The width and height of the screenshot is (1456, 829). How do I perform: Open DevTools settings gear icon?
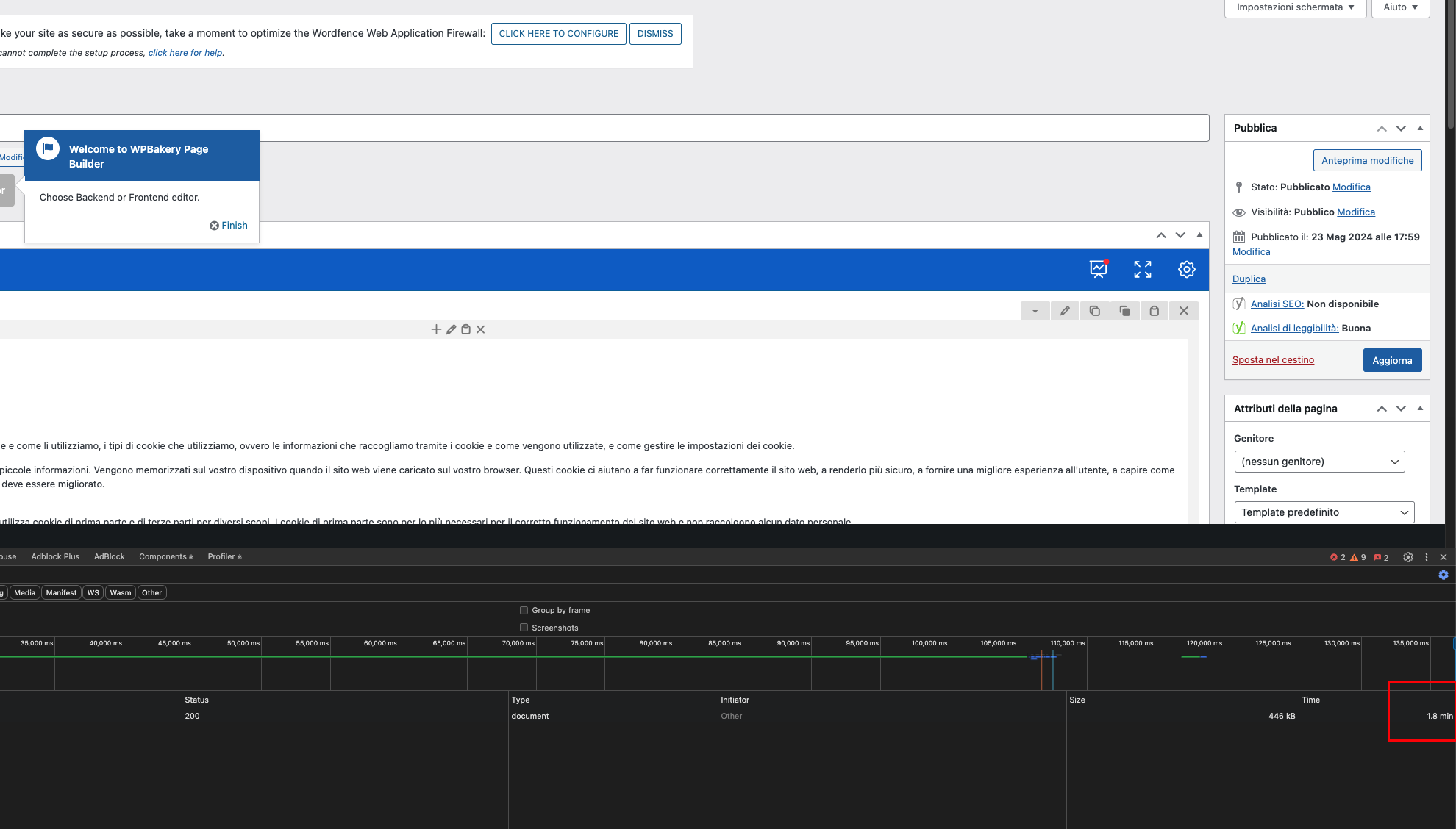pyautogui.click(x=1407, y=557)
